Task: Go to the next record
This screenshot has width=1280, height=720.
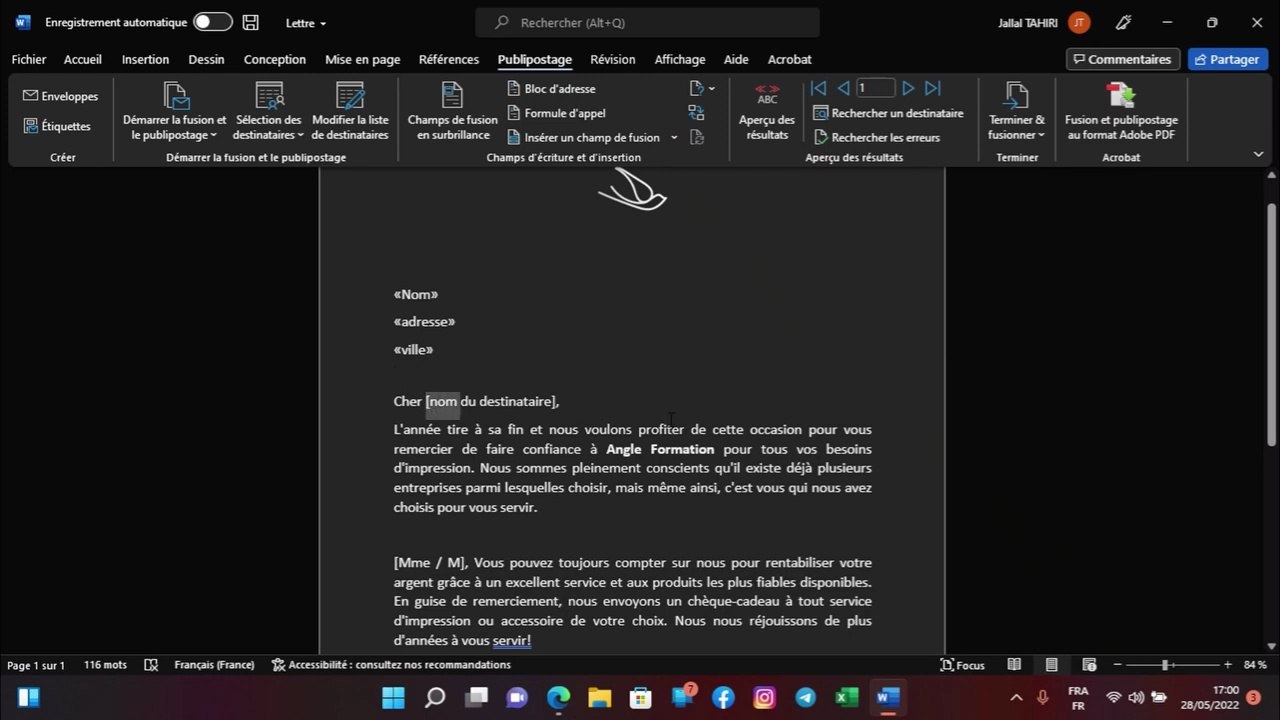Action: [908, 88]
